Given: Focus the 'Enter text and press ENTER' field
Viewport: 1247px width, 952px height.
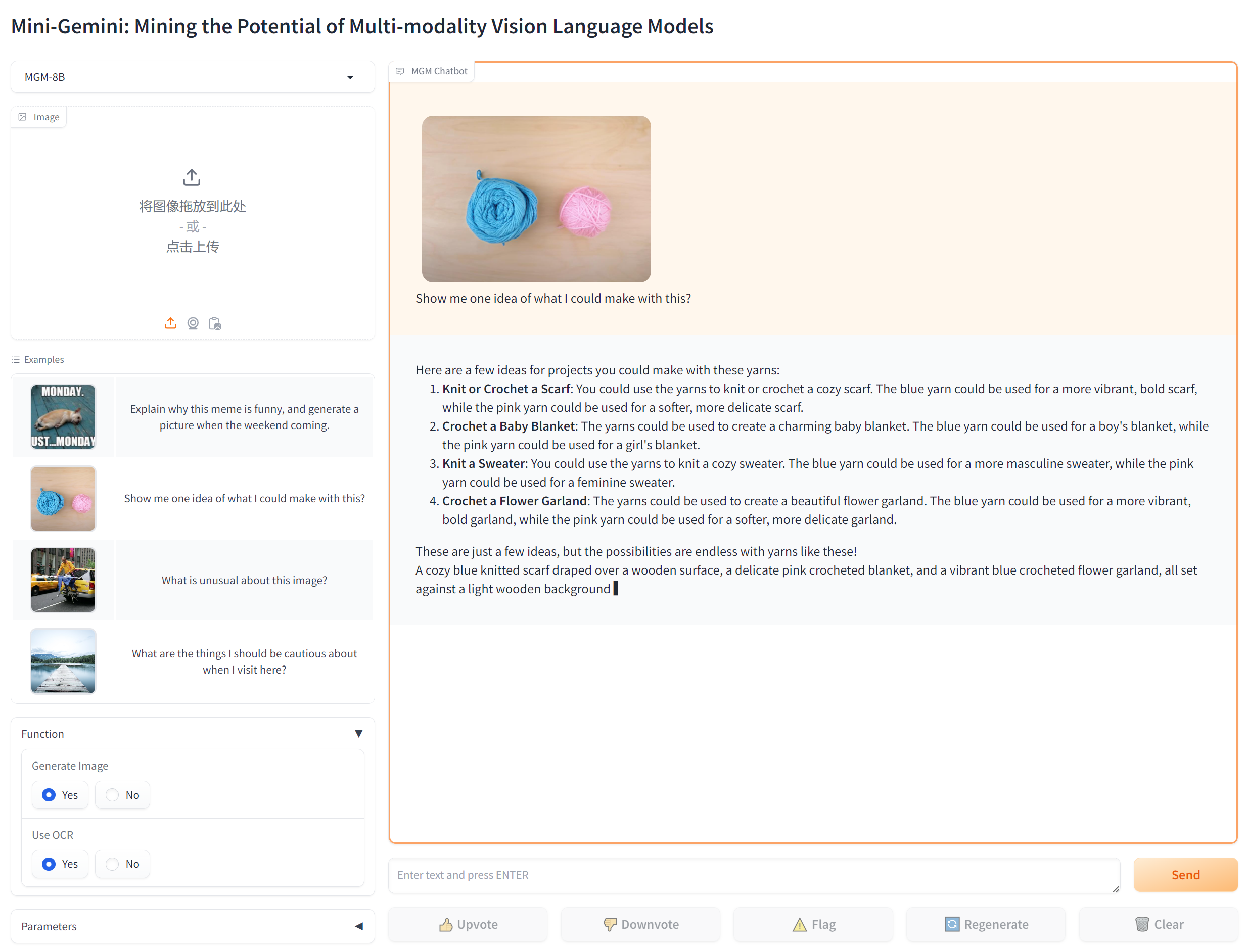Looking at the screenshot, I should 754,875.
